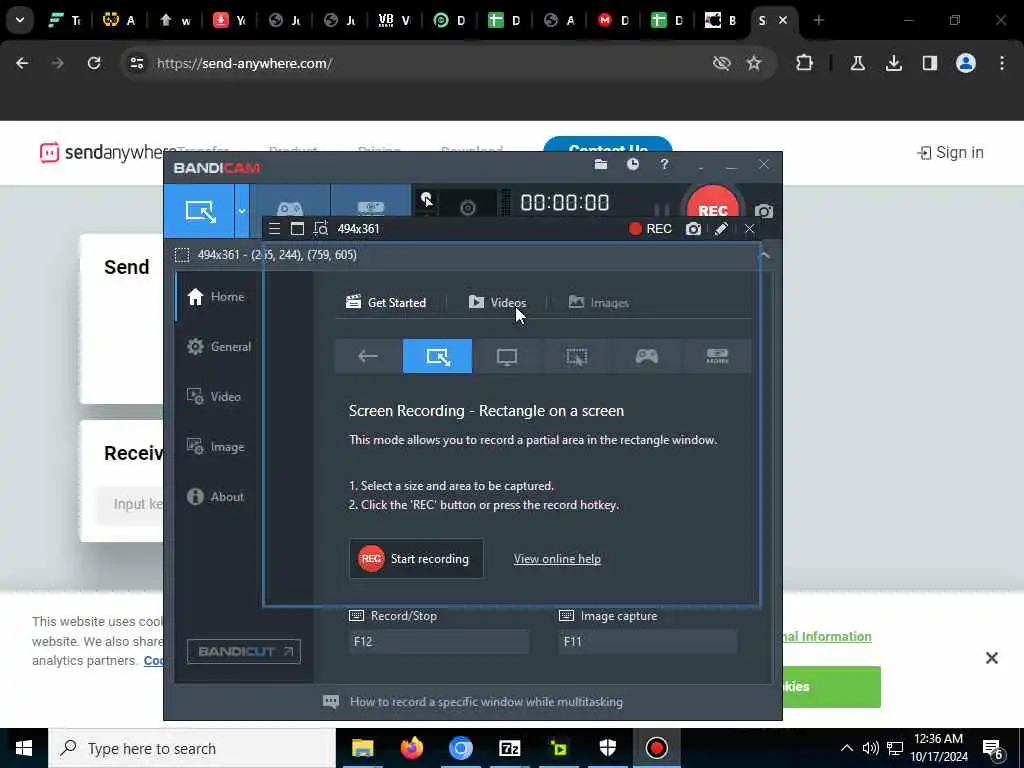Screen dimensions: 1024x768
Task: Select rectangle screen mode tile in Get Started
Action: pyautogui.click(x=437, y=356)
